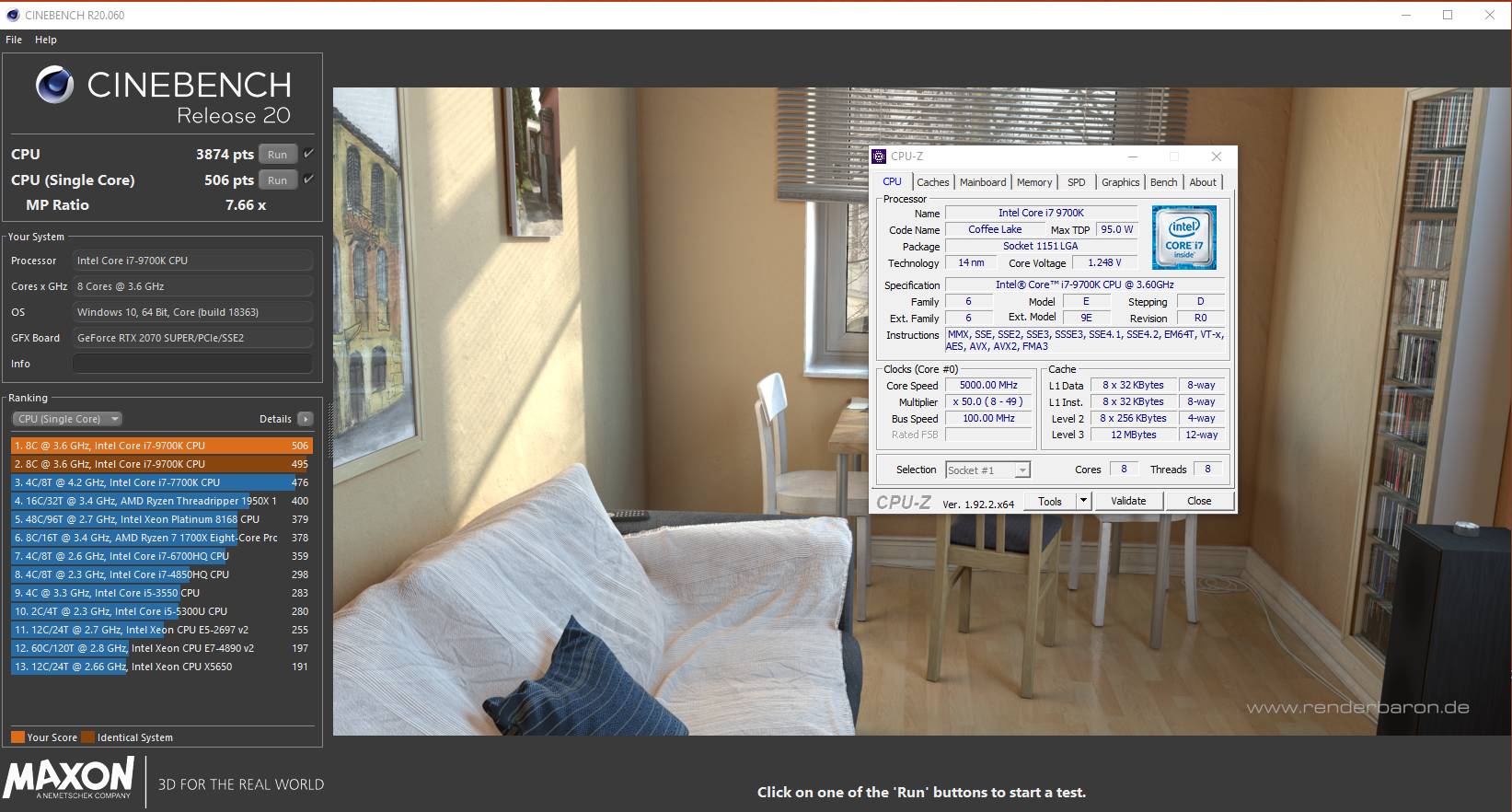Select the CPU tab in CPU-Z
1512x812 pixels.
[x=893, y=181]
